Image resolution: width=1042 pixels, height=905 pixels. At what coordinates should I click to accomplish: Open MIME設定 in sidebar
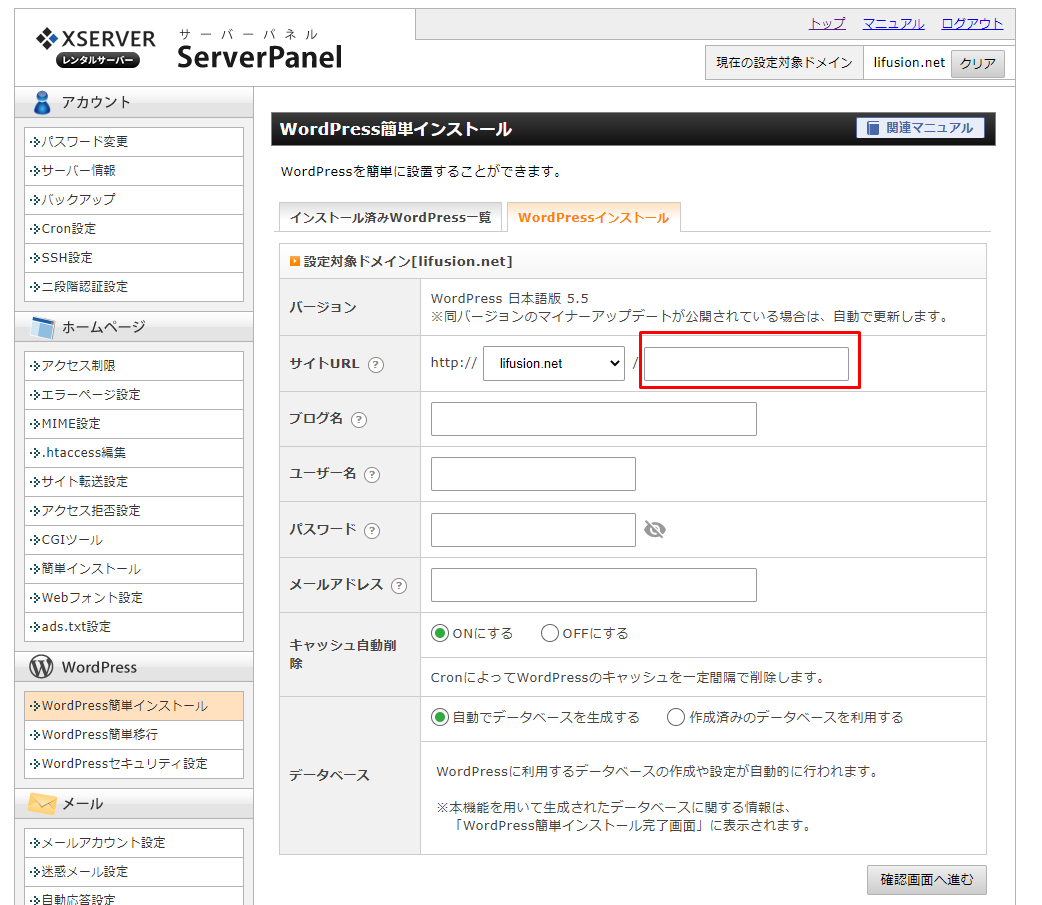point(134,424)
